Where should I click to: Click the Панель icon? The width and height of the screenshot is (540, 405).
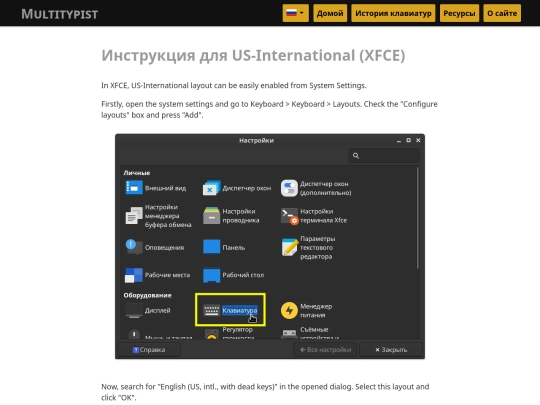pyautogui.click(x=211, y=247)
